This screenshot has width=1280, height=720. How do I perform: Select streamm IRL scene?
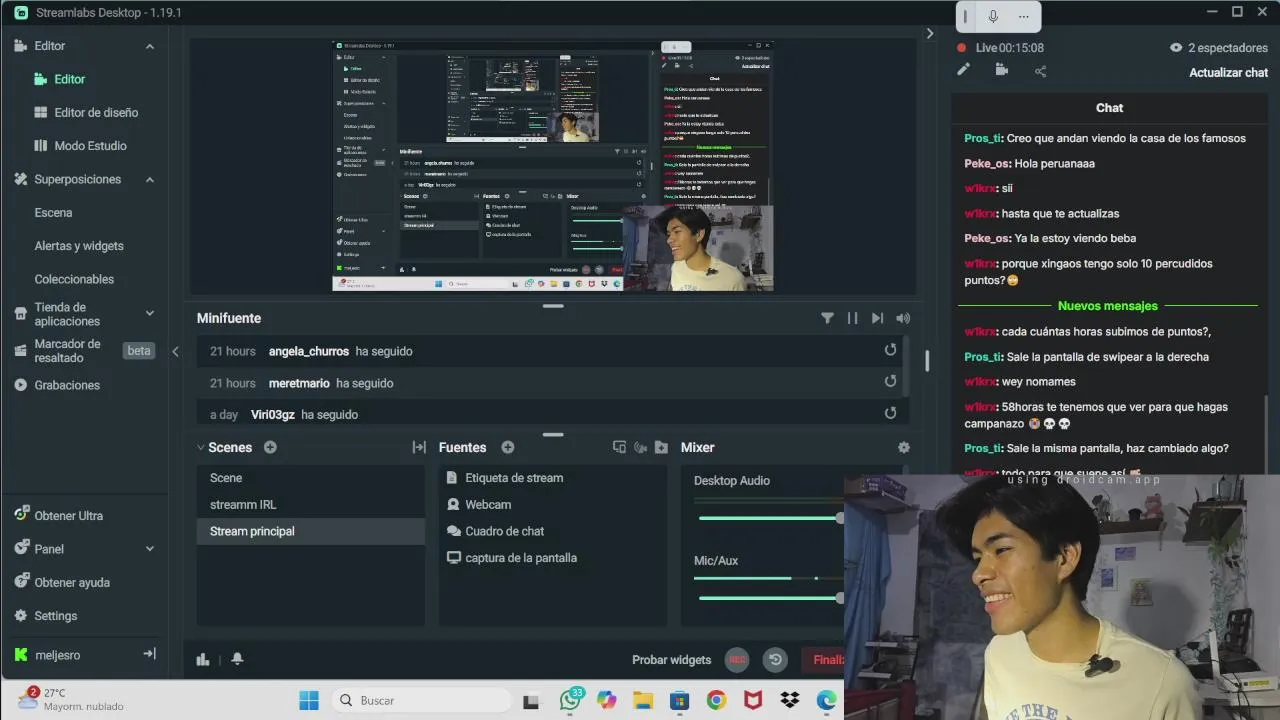pos(311,504)
